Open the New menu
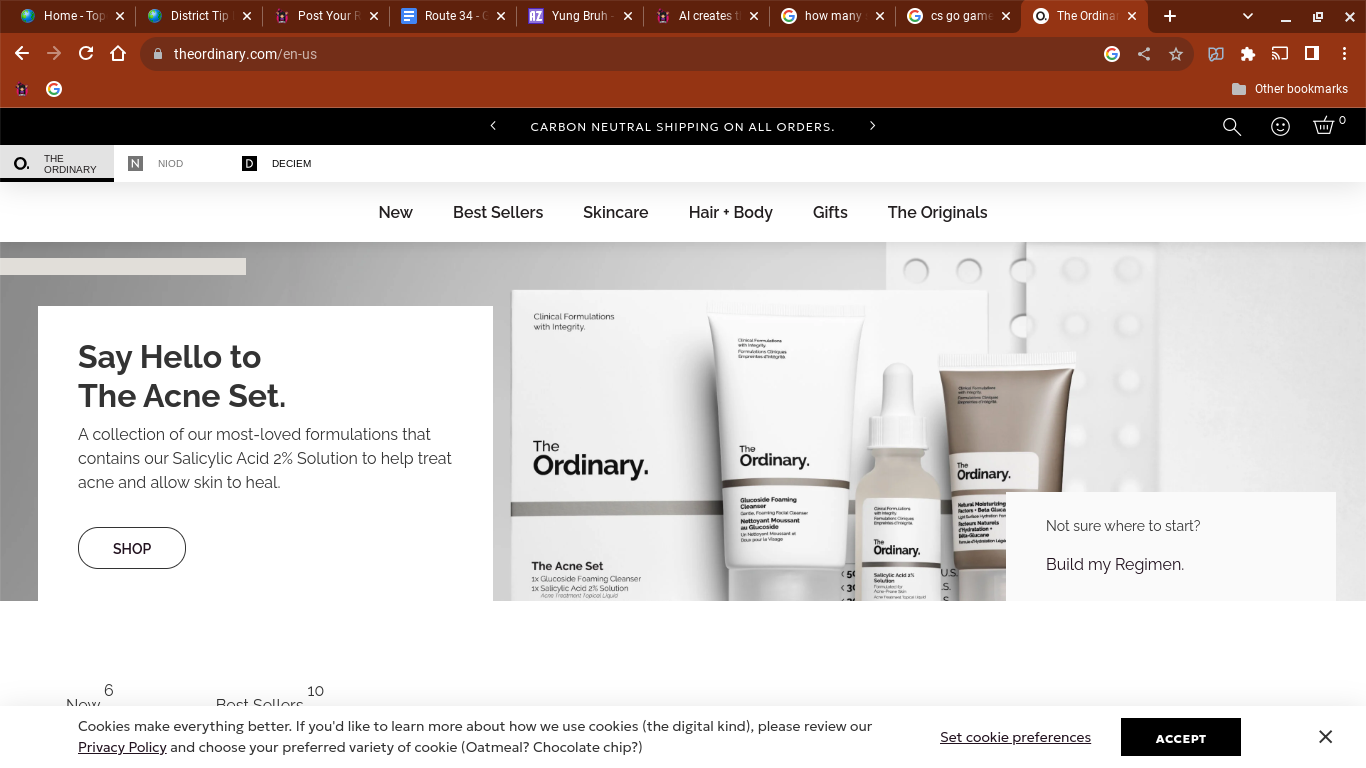 click(x=396, y=212)
